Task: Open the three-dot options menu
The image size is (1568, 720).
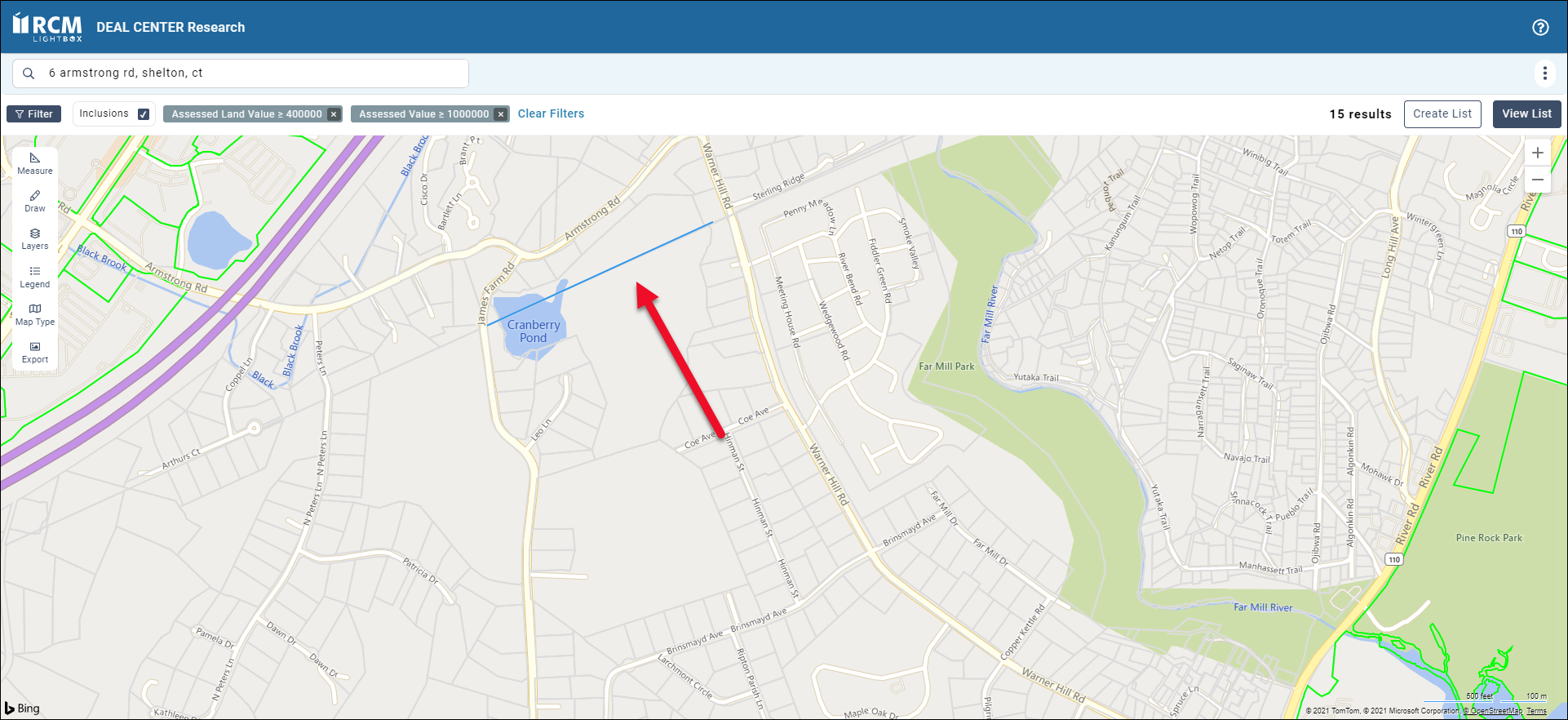Action: tap(1544, 73)
